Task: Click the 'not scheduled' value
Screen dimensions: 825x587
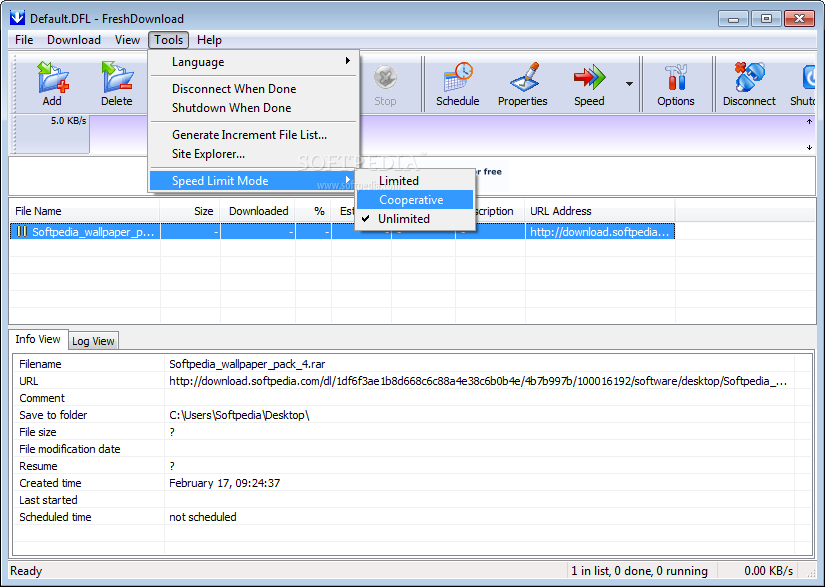Action: click(x=203, y=517)
